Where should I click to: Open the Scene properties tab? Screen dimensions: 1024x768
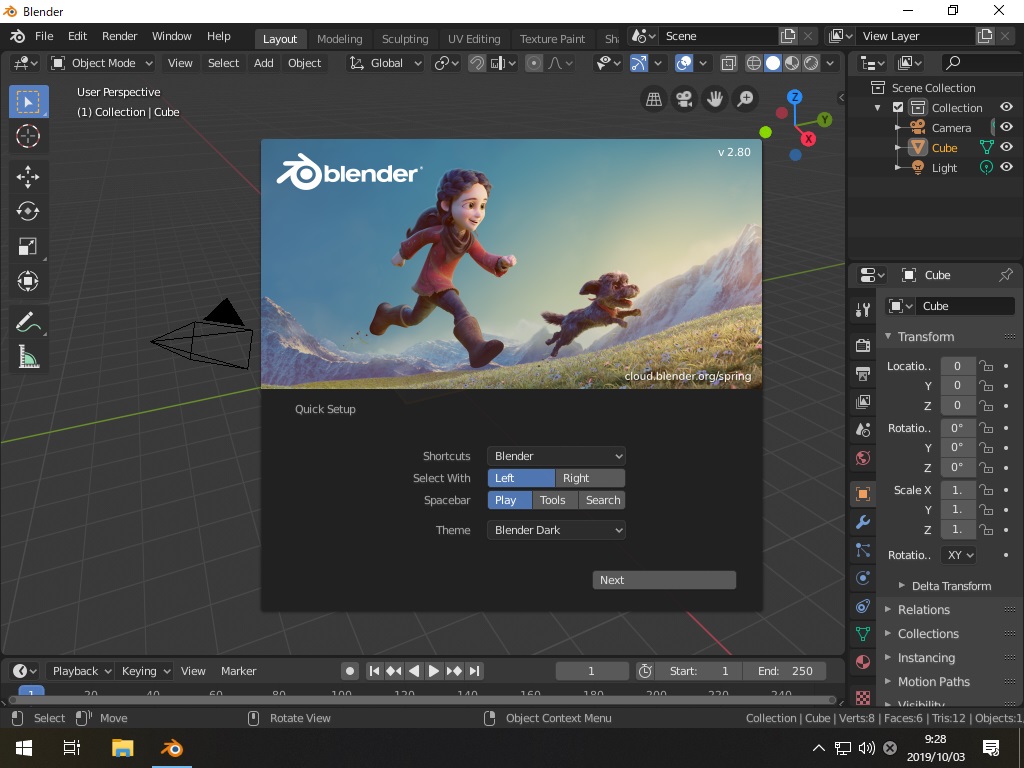pyautogui.click(x=863, y=430)
